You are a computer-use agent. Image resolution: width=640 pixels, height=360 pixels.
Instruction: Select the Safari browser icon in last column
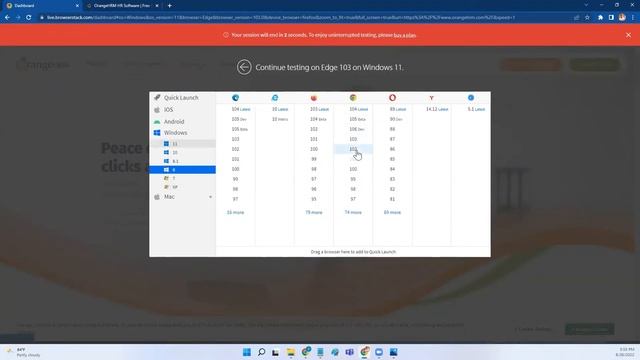[x=471, y=98]
